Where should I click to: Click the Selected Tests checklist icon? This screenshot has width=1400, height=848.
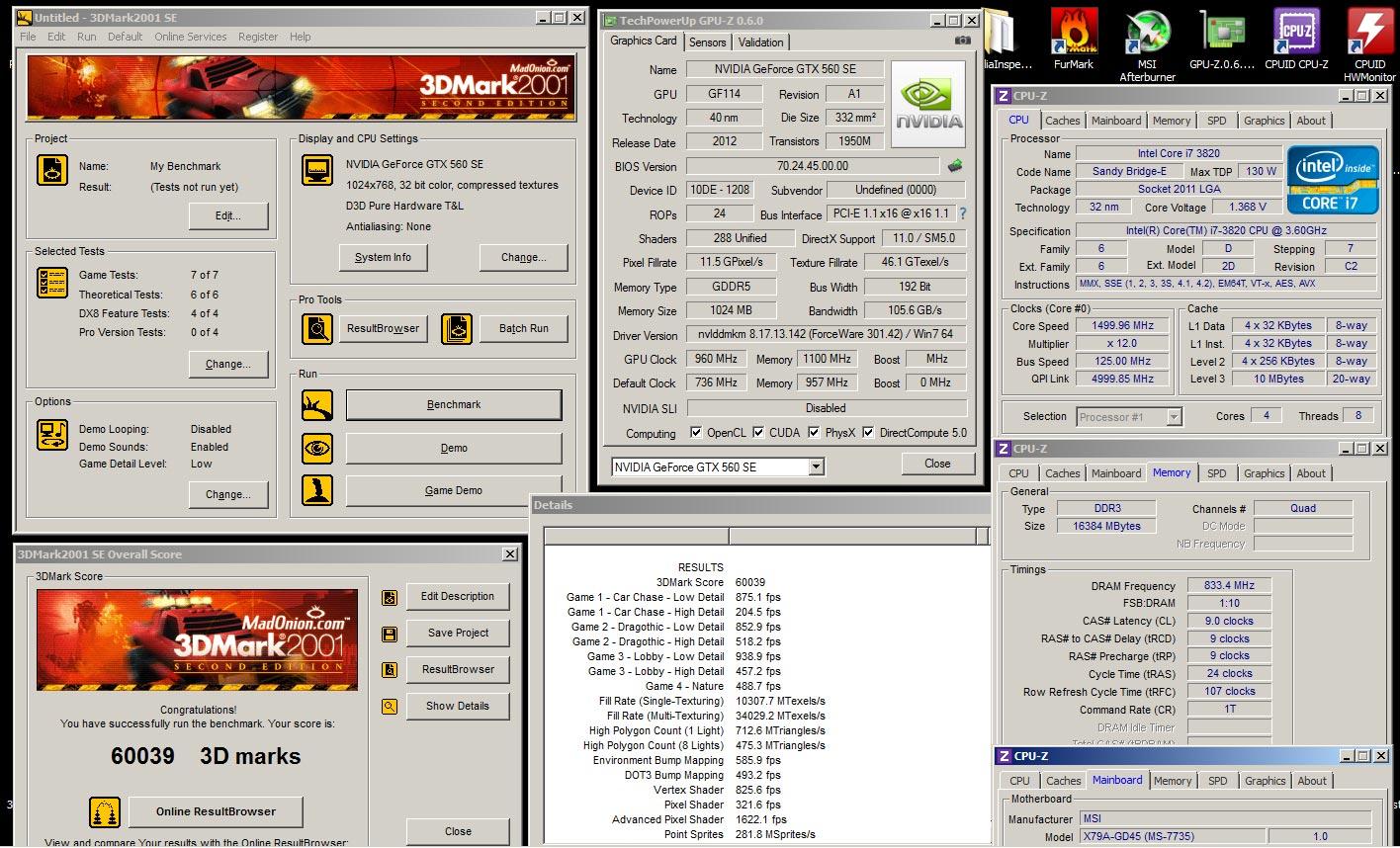pos(52,283)
